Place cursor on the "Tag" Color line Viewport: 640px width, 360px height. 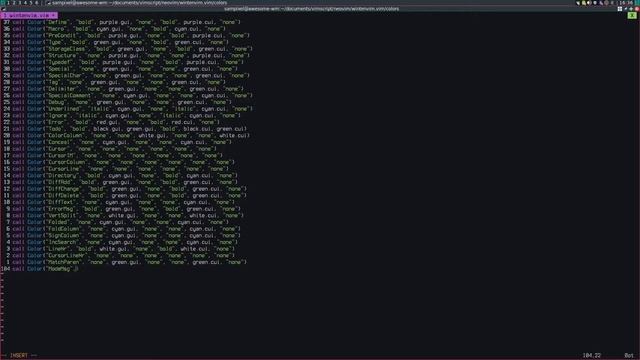point(119,82)
